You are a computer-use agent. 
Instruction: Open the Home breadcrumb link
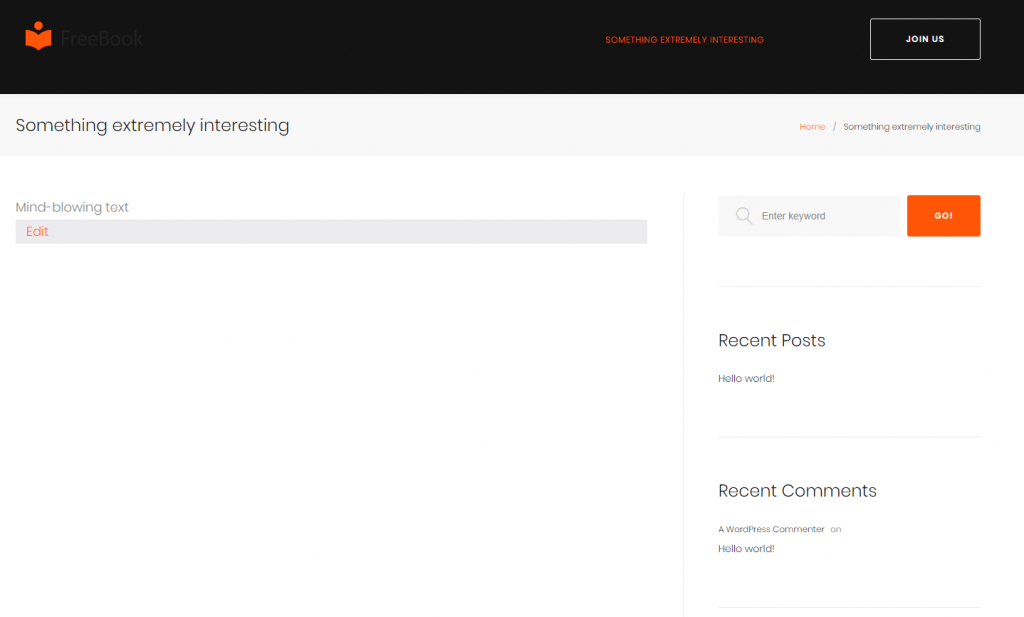click(x=812, y=126)
